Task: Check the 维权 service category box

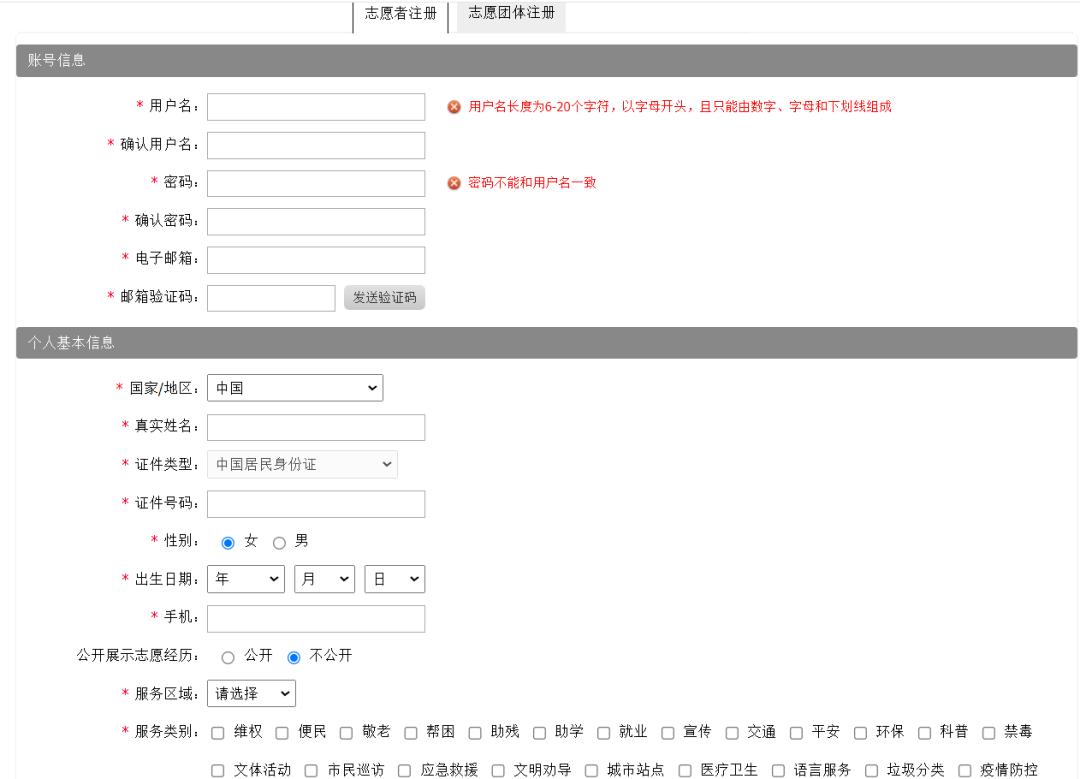Action: [218, 732]
